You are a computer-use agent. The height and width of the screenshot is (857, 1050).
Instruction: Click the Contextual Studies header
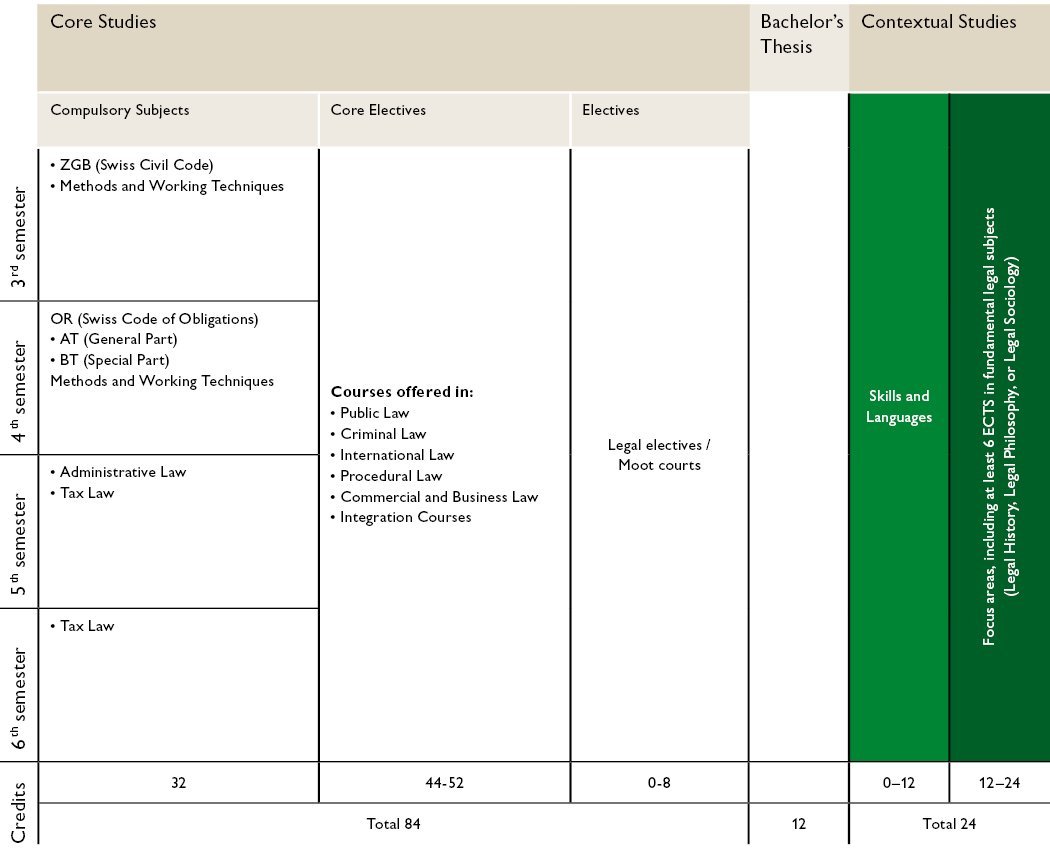click(x=938, y=22)
